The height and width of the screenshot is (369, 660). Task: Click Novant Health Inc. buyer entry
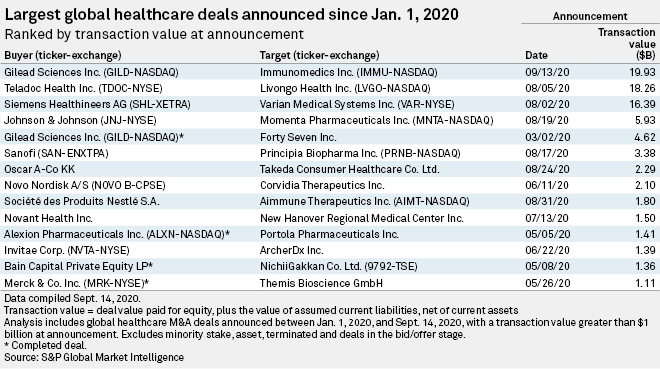pos(48,218)
